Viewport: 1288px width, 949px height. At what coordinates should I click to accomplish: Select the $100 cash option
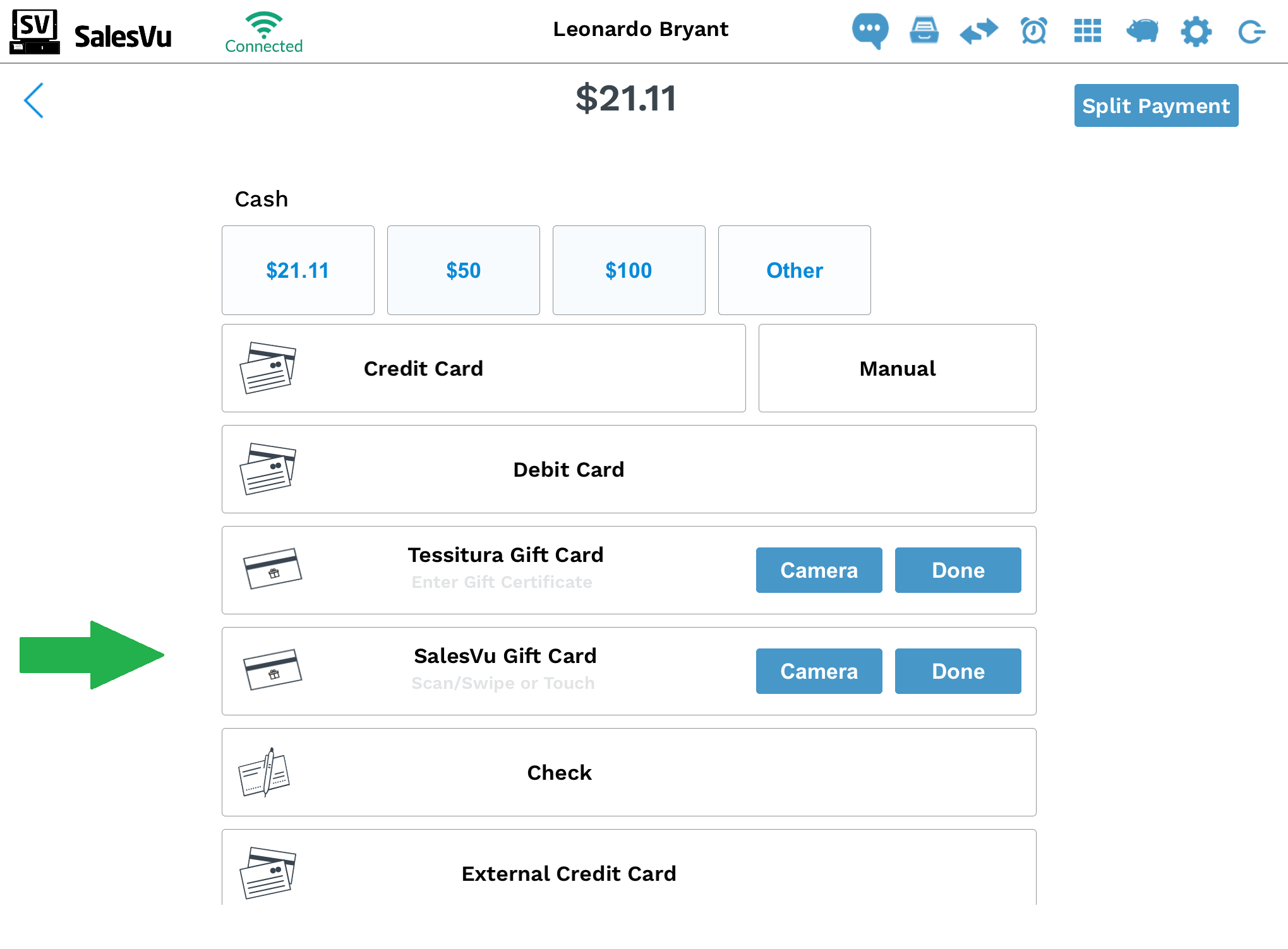(629, 270)
